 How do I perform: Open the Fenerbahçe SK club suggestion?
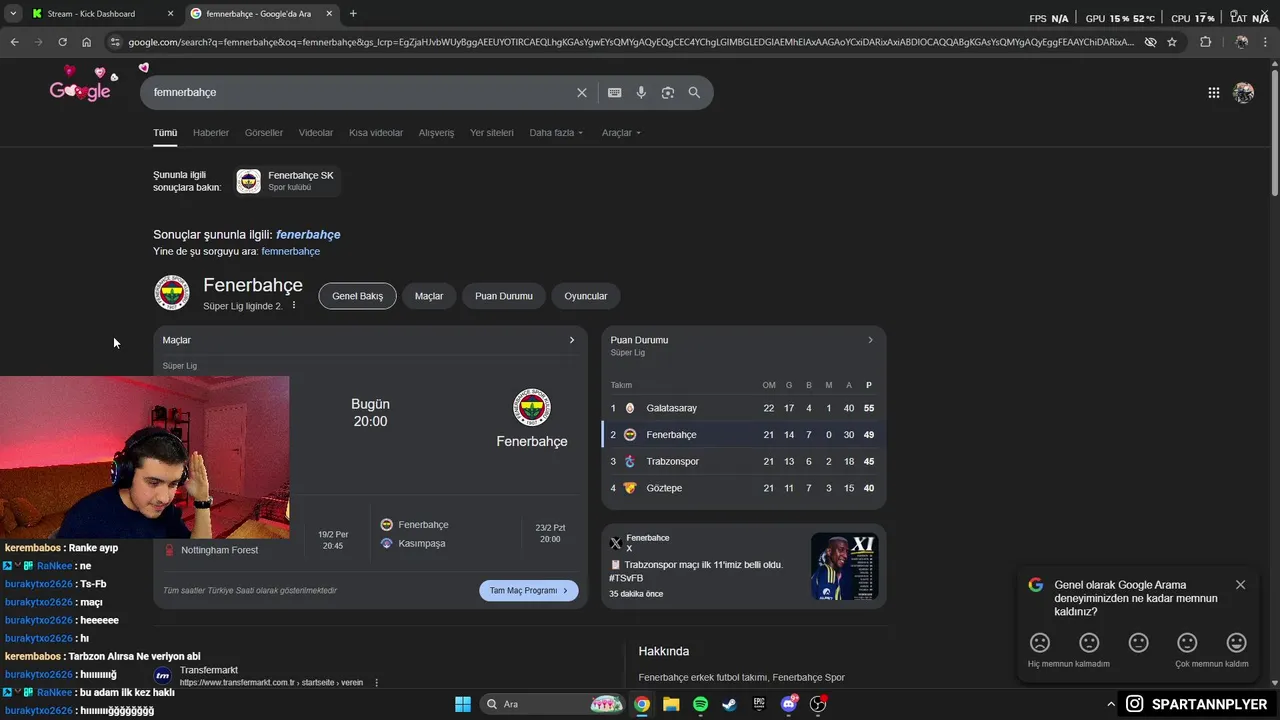click(287, 181)
